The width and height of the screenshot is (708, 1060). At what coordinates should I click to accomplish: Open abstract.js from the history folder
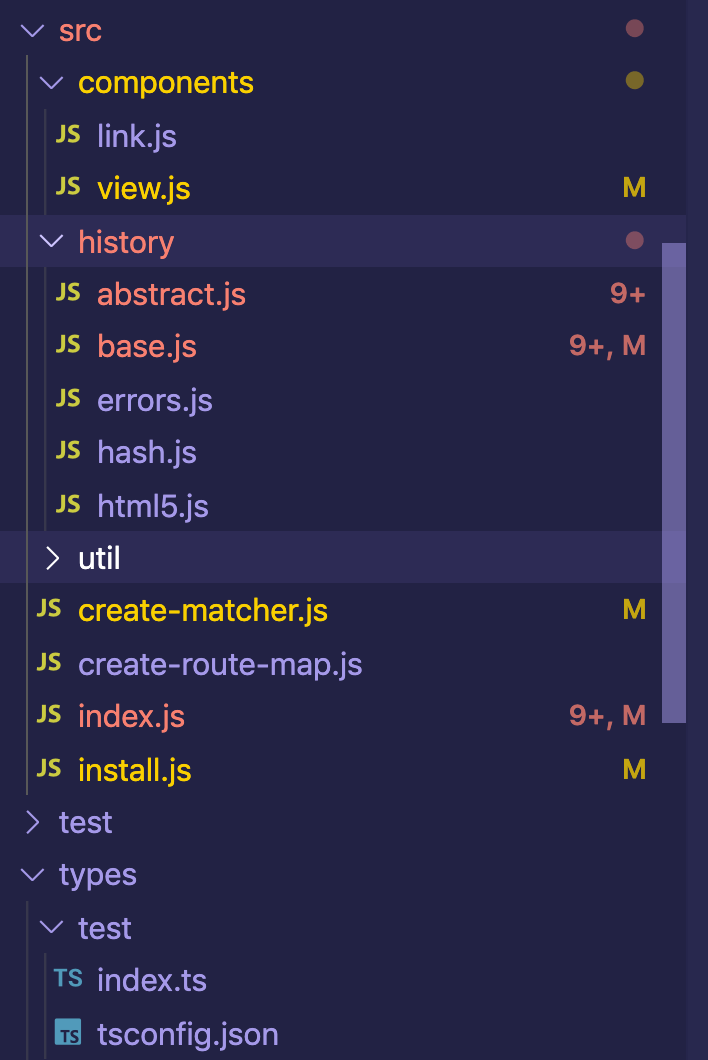[x=171, y=294]
